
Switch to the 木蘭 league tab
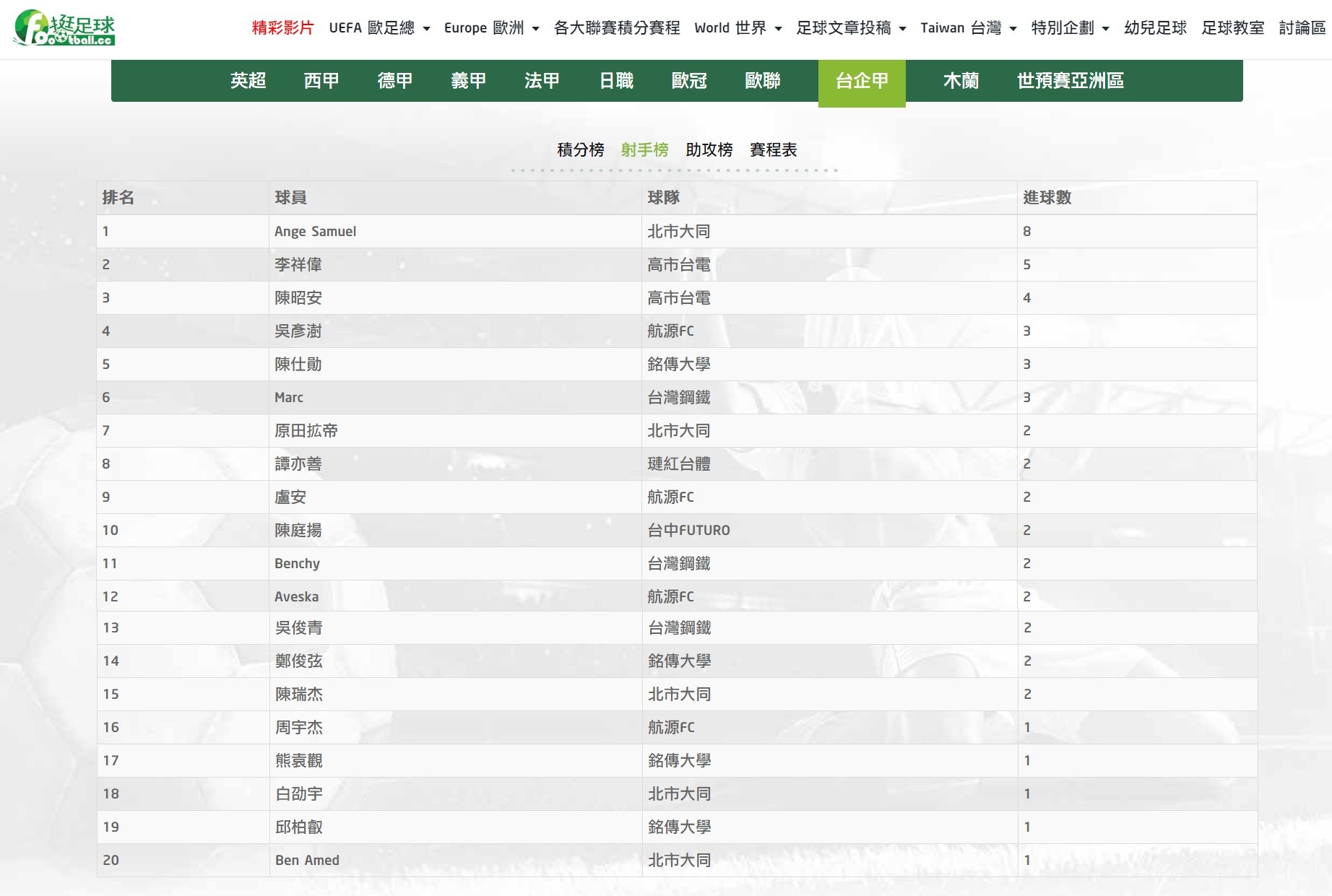(961, 81)
